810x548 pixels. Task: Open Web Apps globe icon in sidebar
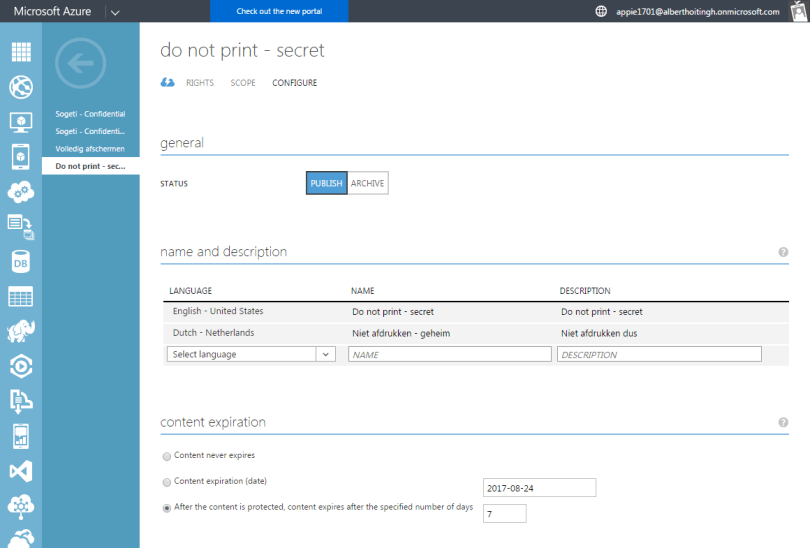pos(20,87)
